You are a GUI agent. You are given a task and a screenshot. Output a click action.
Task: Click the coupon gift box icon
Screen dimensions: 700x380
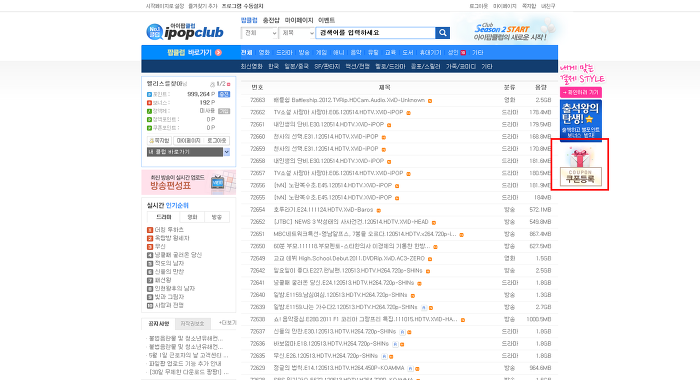tap(580, 158)
